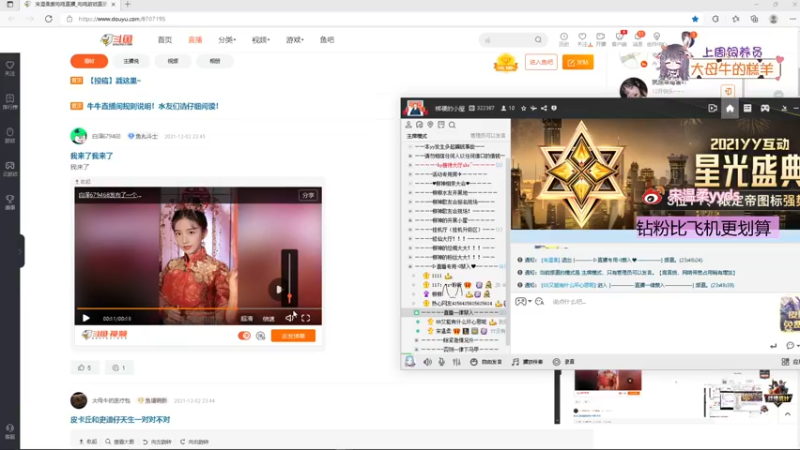Toggle the orange switch under the video player

click(244, 336)
